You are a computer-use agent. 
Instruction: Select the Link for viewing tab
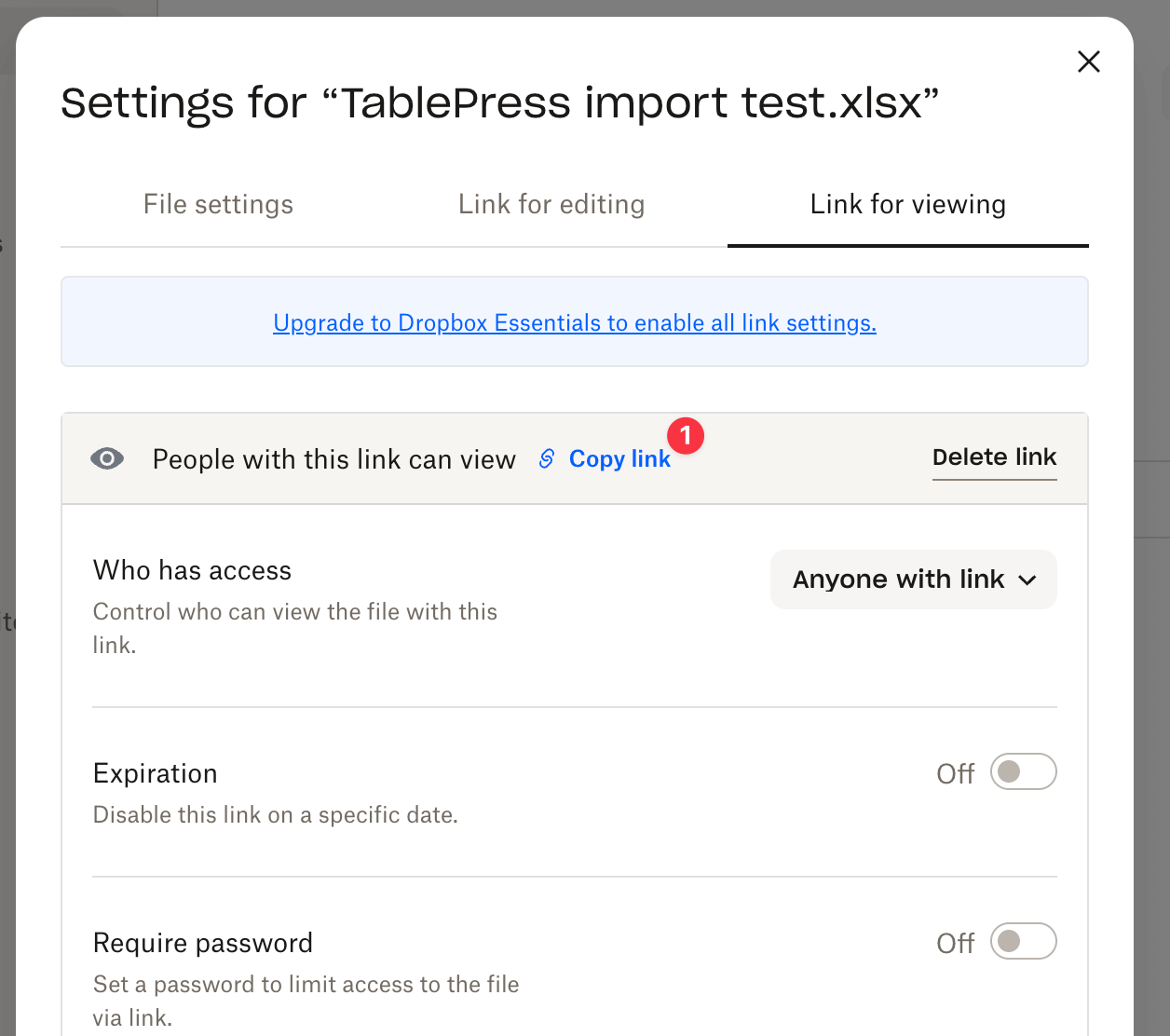[908, 204]
